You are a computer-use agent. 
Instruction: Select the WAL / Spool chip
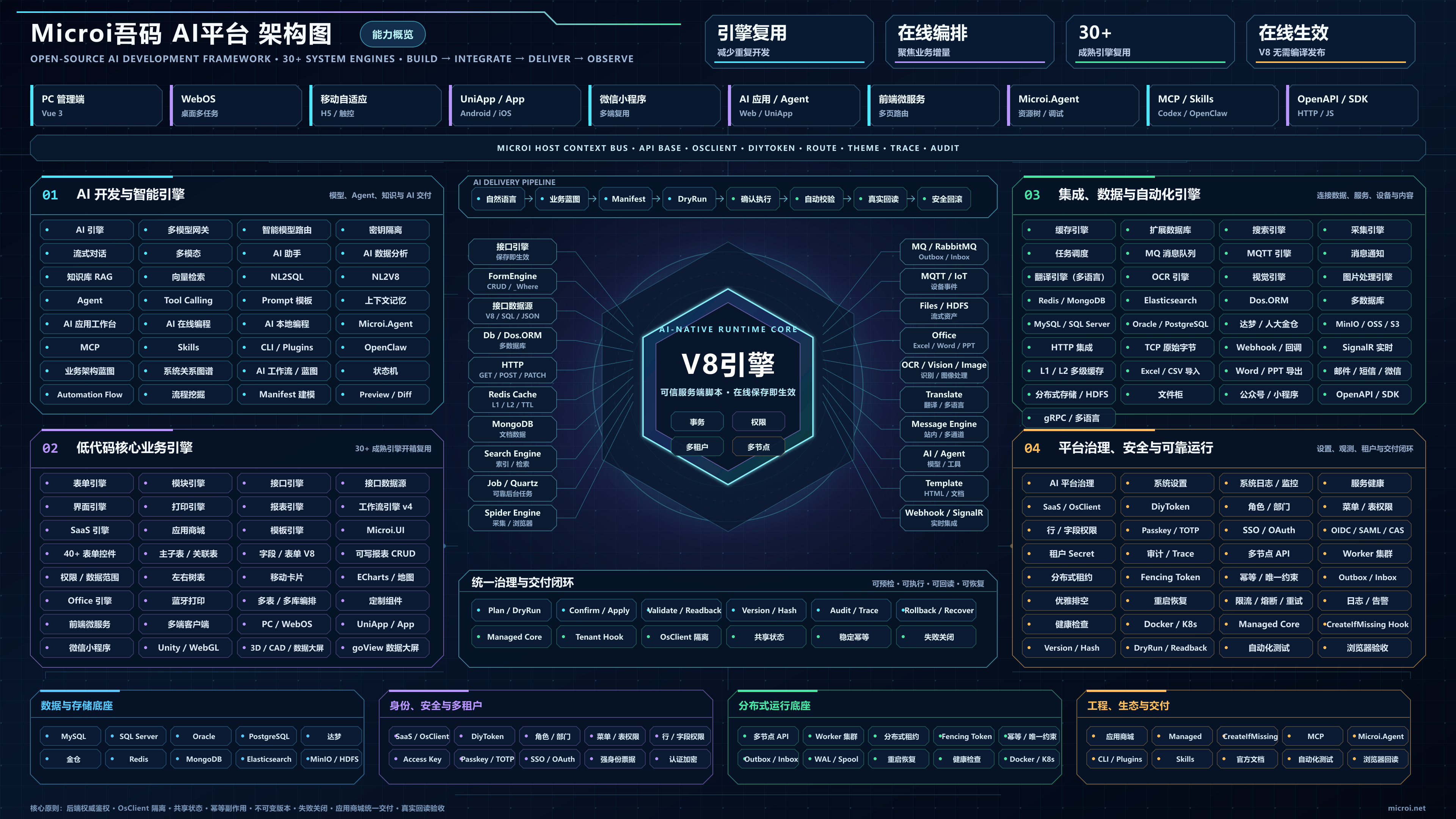(x=833, y=759)
